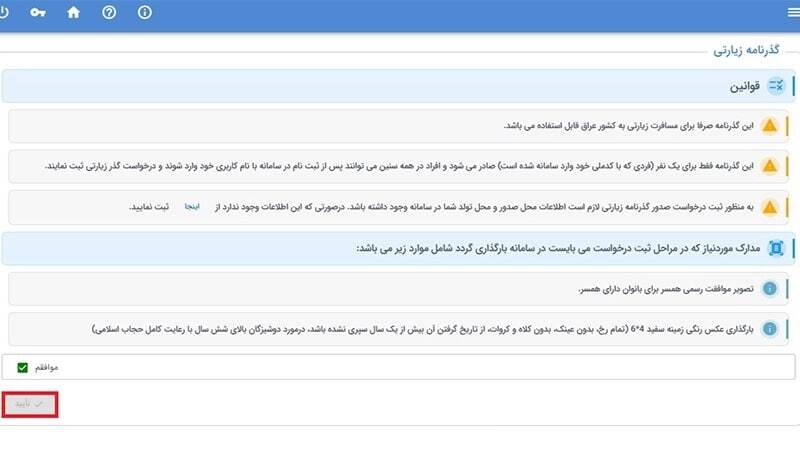The image size is (800, 450).
Task: Click info icon on the photo upload row
Action: tap(769, 328)
